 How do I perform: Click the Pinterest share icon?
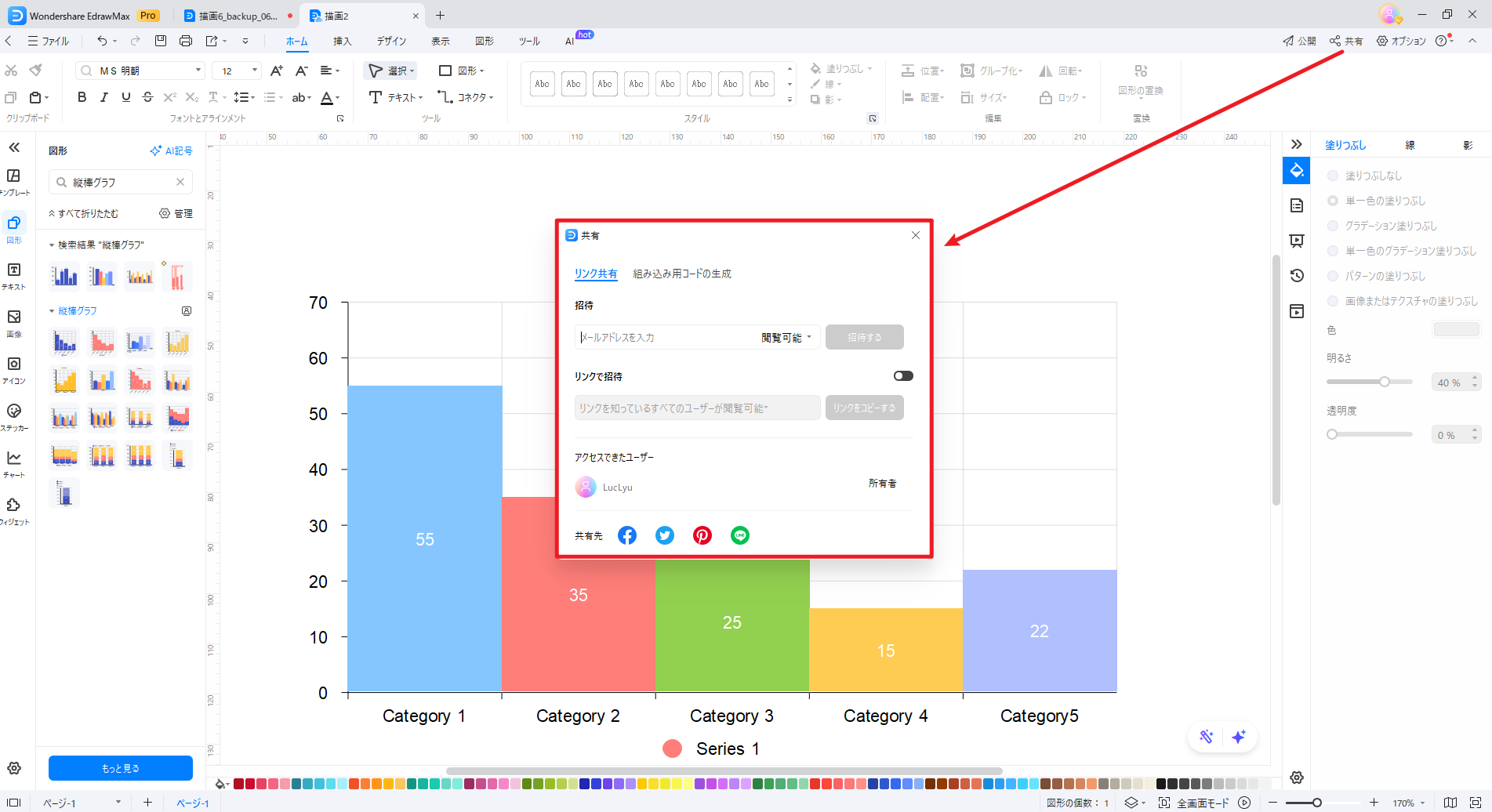702,535
